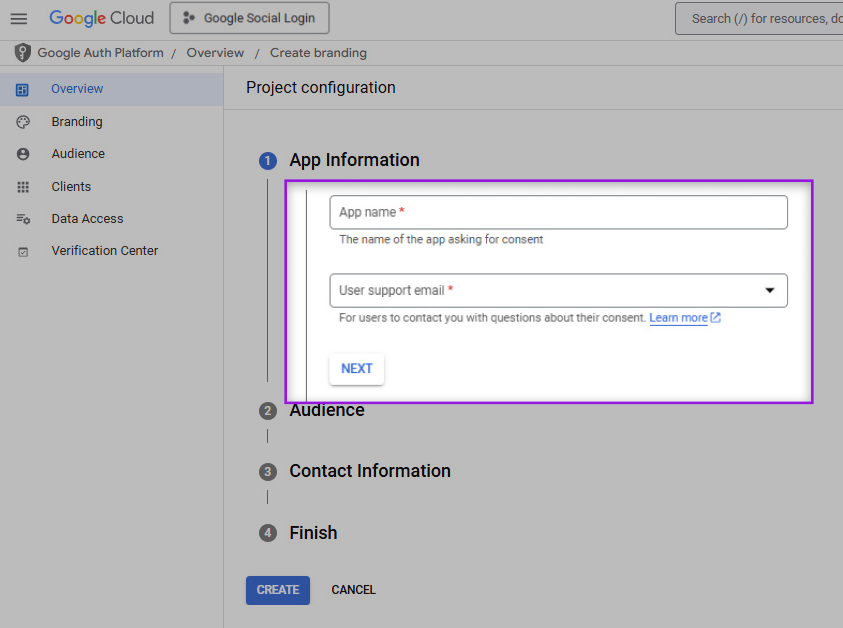Open Verification Center from the sidebar
This screenshot has width=843, height=628.
coord(105,251)
